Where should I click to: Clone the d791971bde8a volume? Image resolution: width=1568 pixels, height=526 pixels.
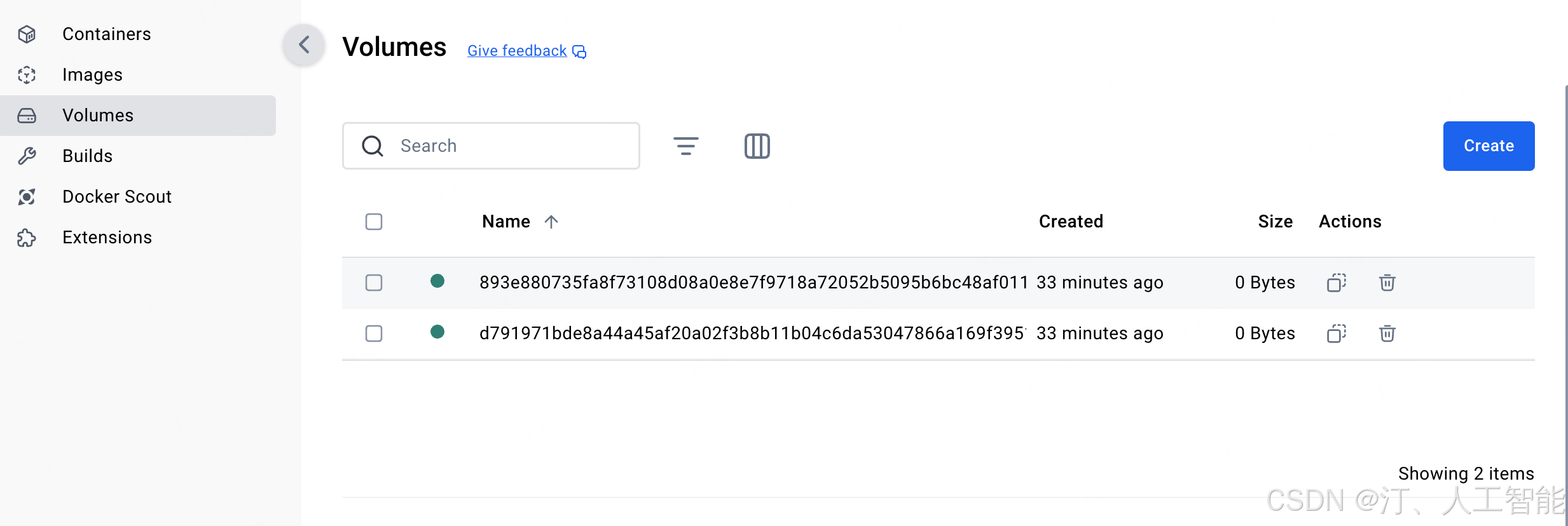click(x=1336, y=334)
